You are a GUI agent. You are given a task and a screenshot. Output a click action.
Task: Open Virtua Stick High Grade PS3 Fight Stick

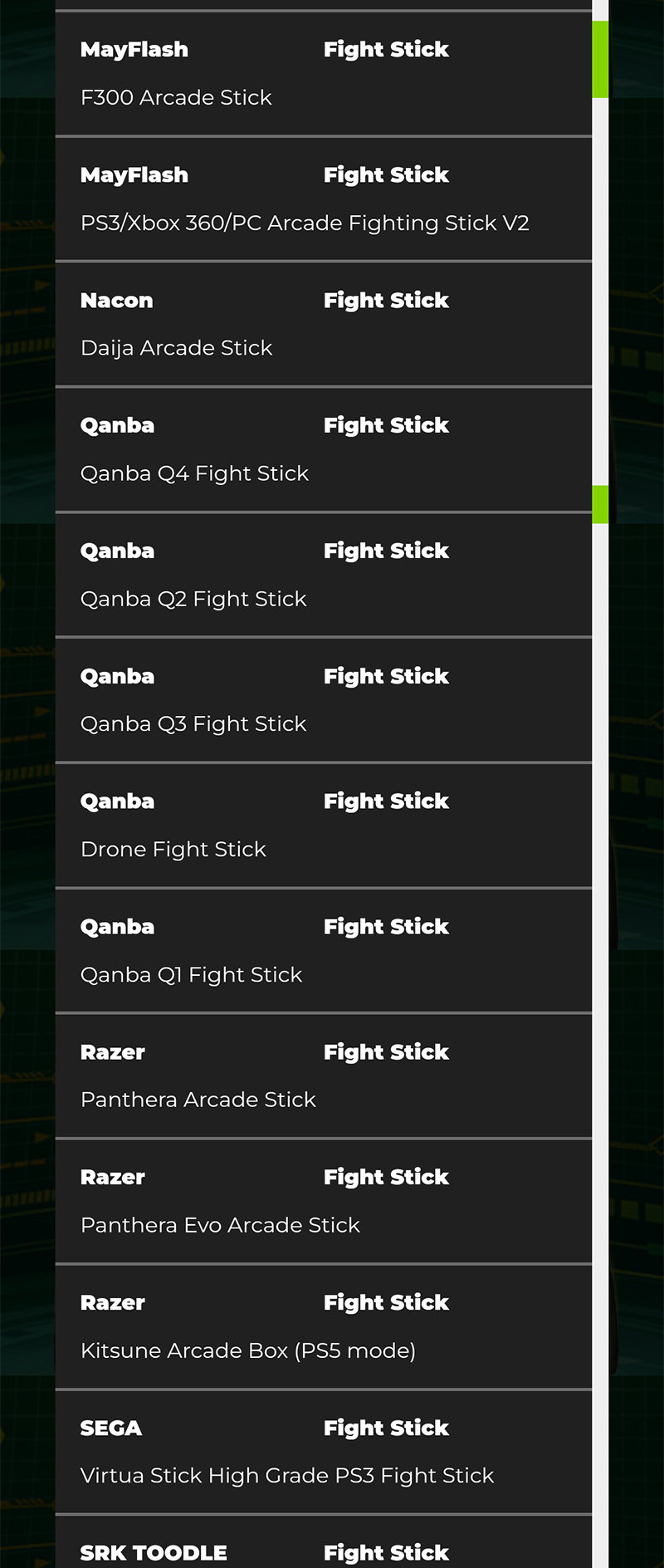(x=287, y=1476)
